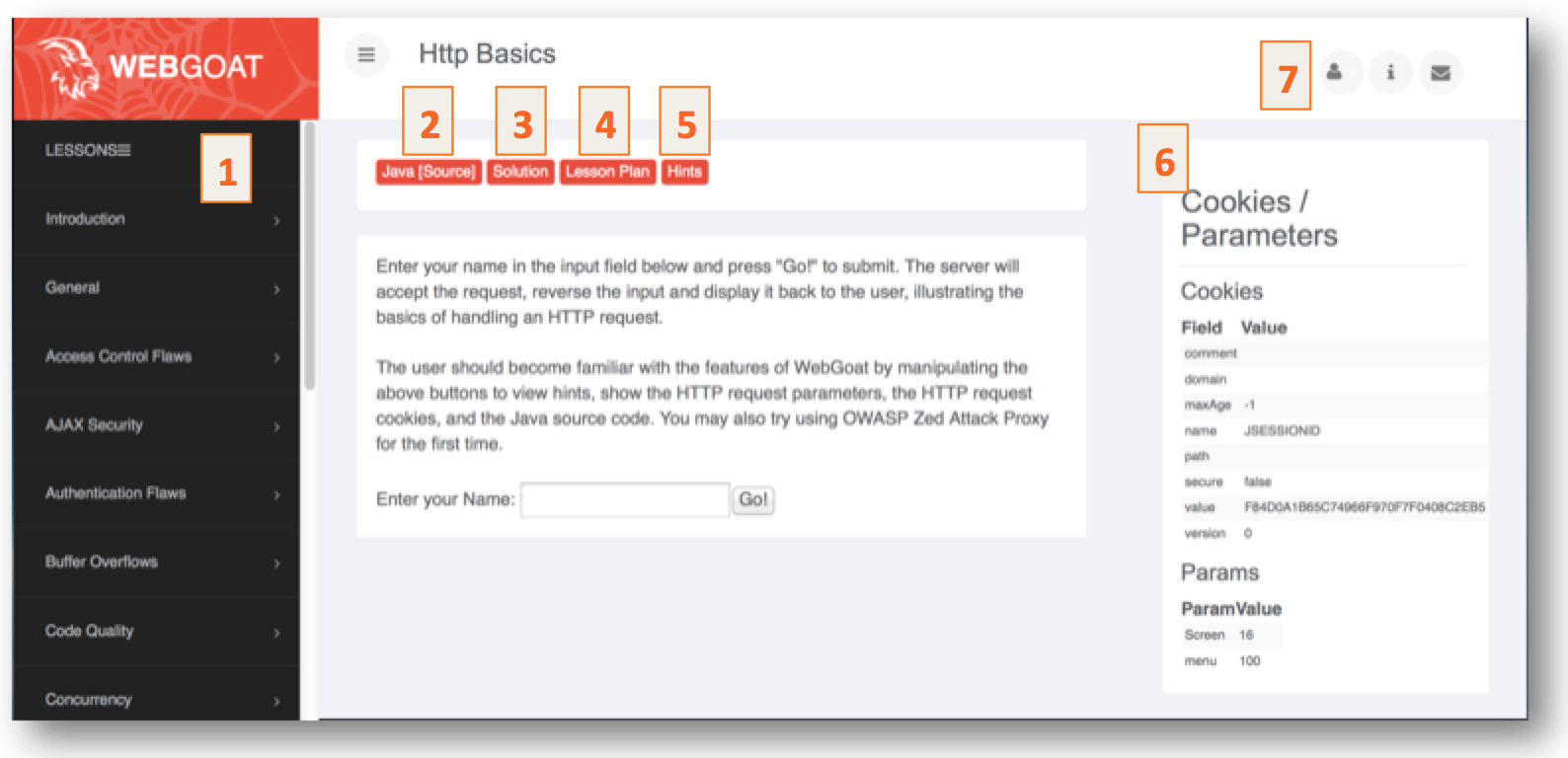
Task: Expand the Buffer Overflows category
Action: 157,562
